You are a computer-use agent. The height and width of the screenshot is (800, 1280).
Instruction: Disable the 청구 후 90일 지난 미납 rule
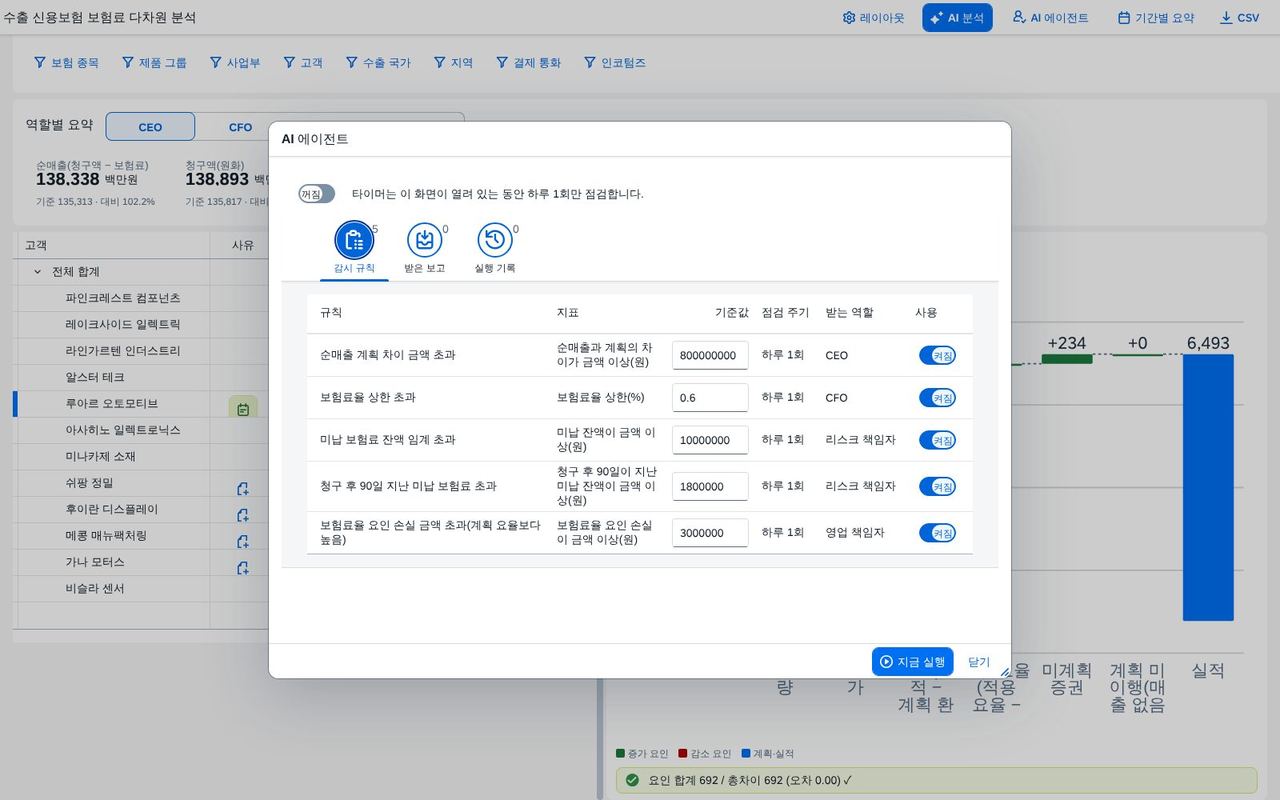(x=937, y=486)
